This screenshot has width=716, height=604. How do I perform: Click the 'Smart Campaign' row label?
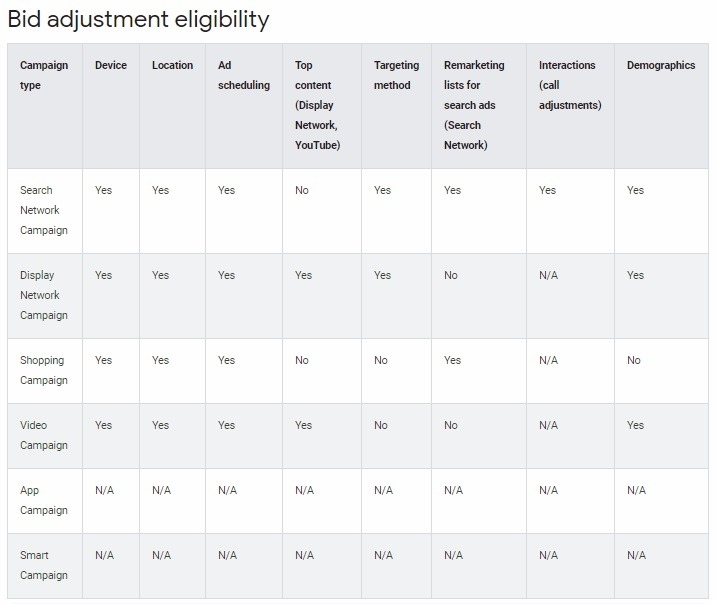44,565
